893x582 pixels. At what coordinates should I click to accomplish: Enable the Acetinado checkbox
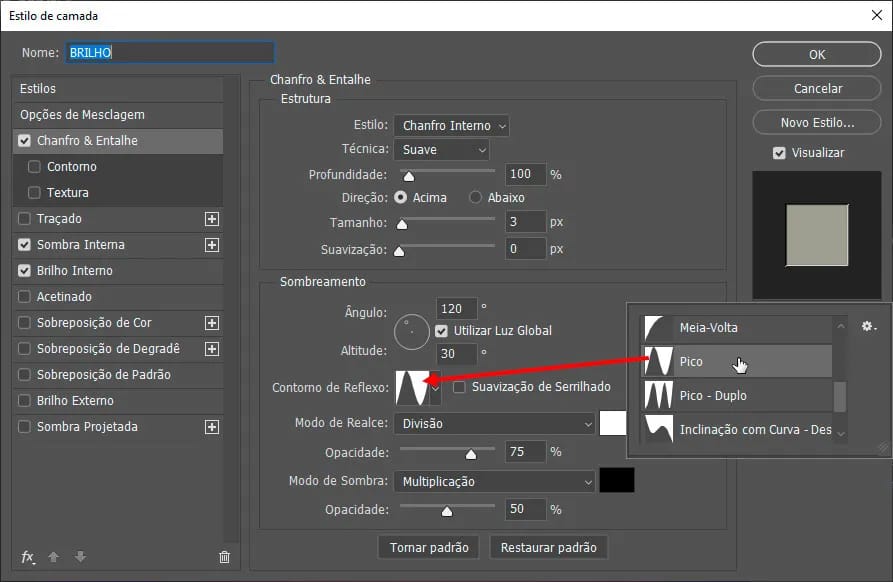(24, 297)
